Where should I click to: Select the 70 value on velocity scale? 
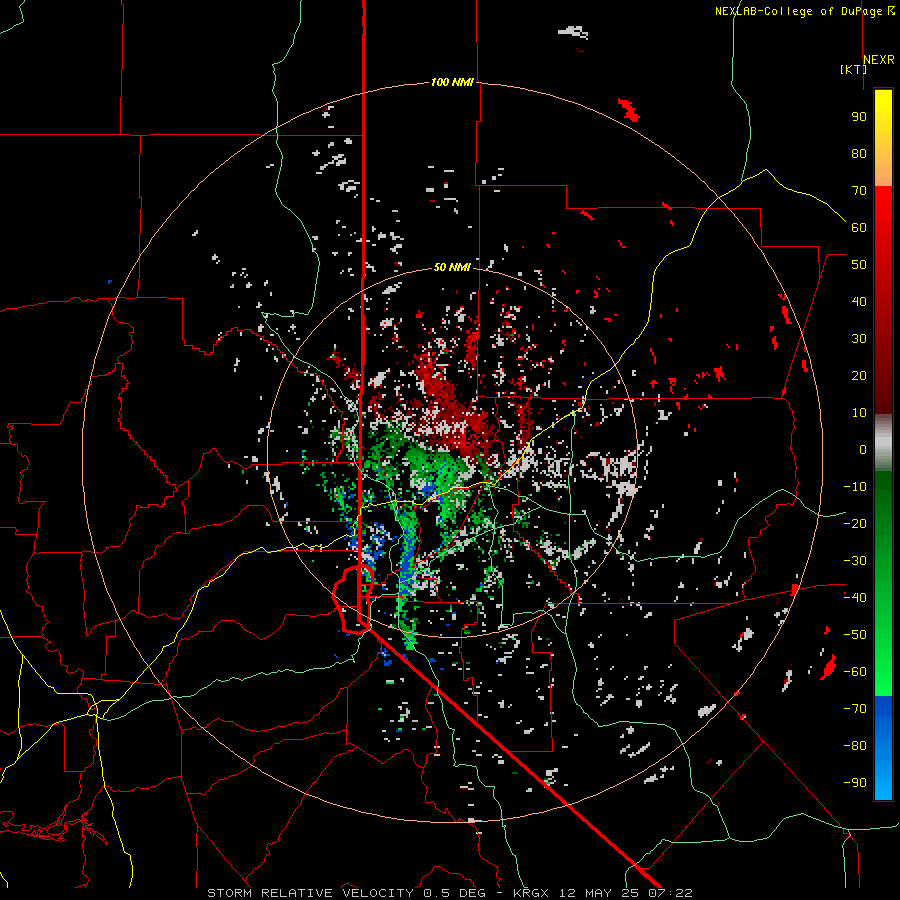point(859,191)
